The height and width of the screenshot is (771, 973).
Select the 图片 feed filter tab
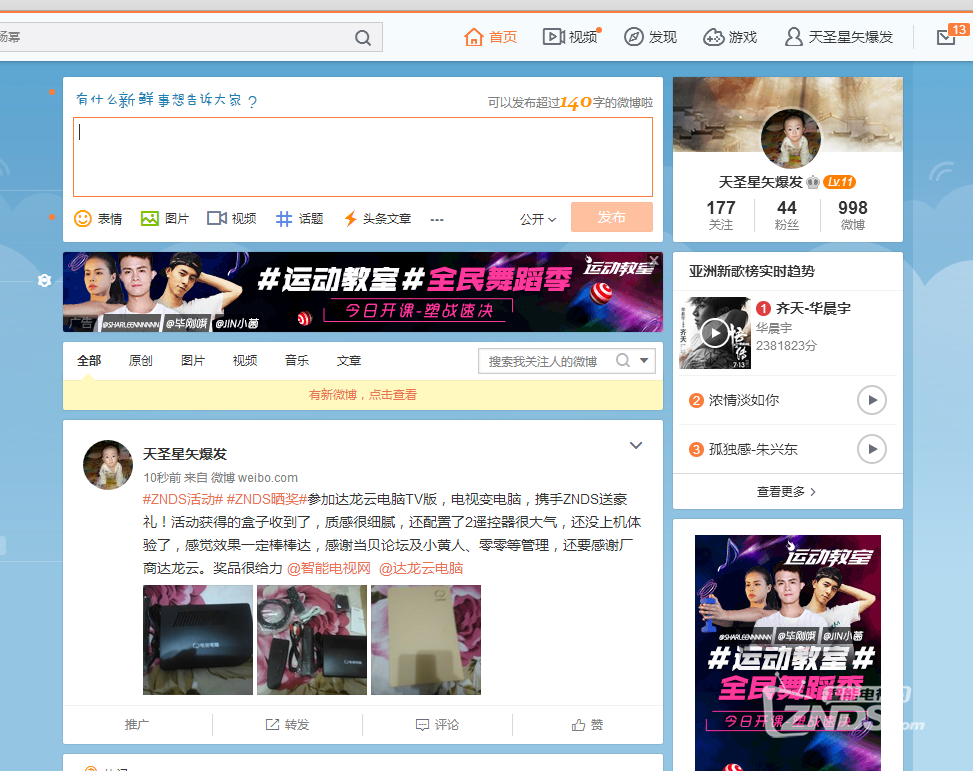pos(193,361)
